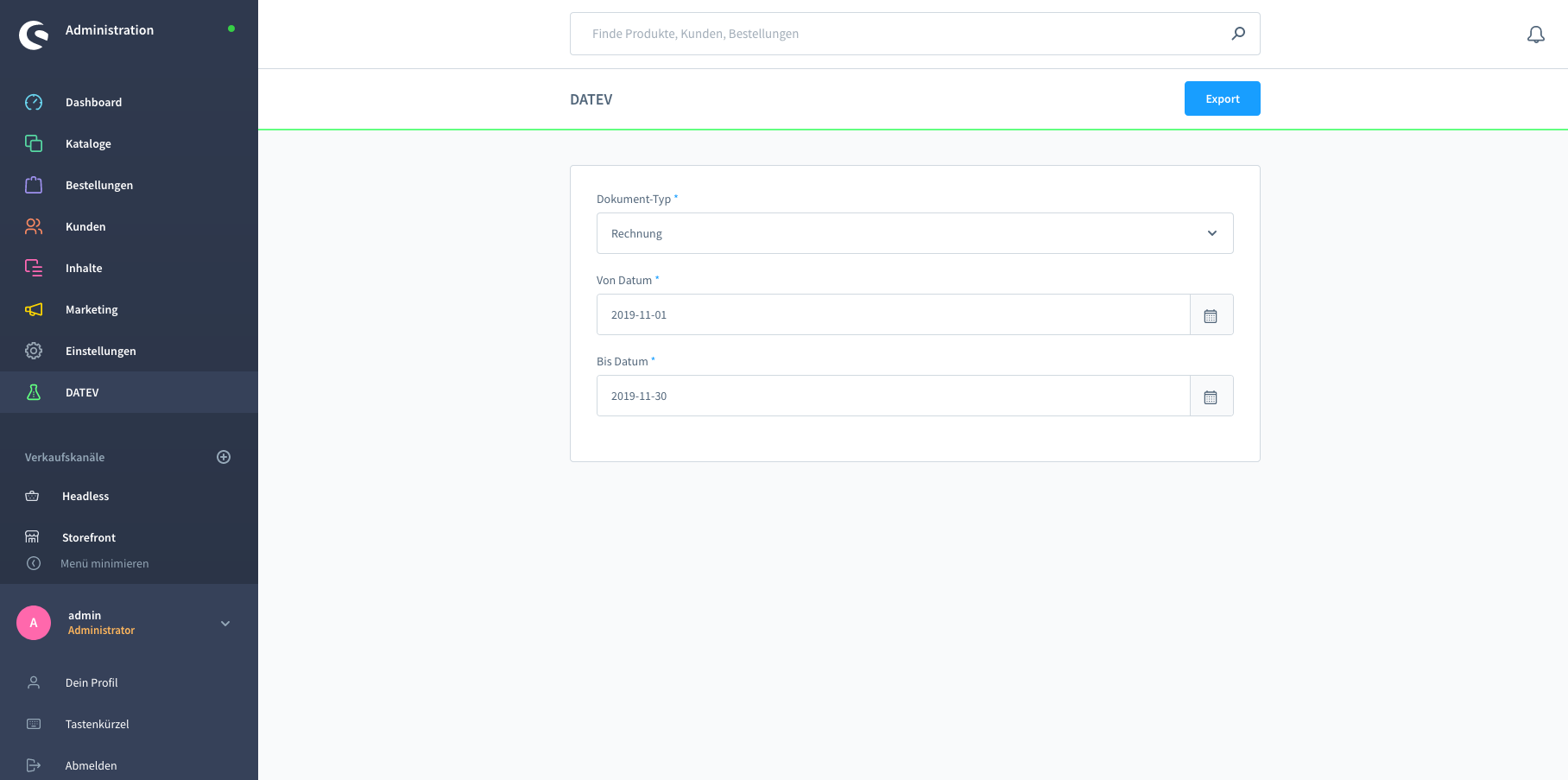Image resolution: width=1568 pixels, height=780 pixels.
Task: Open the Bestellungen menu item
Action: coord(98,185)
